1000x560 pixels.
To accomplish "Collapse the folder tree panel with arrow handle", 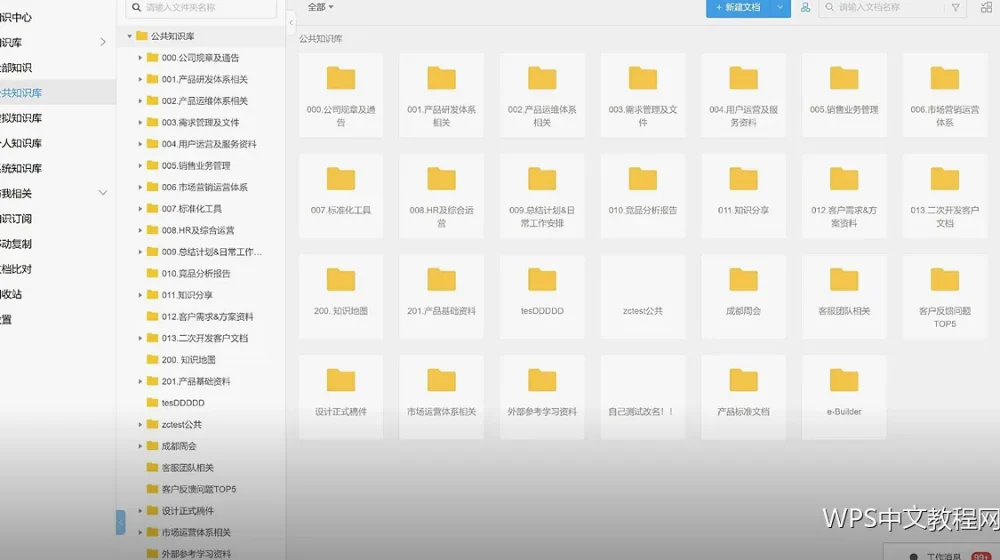I will (291, 23).
